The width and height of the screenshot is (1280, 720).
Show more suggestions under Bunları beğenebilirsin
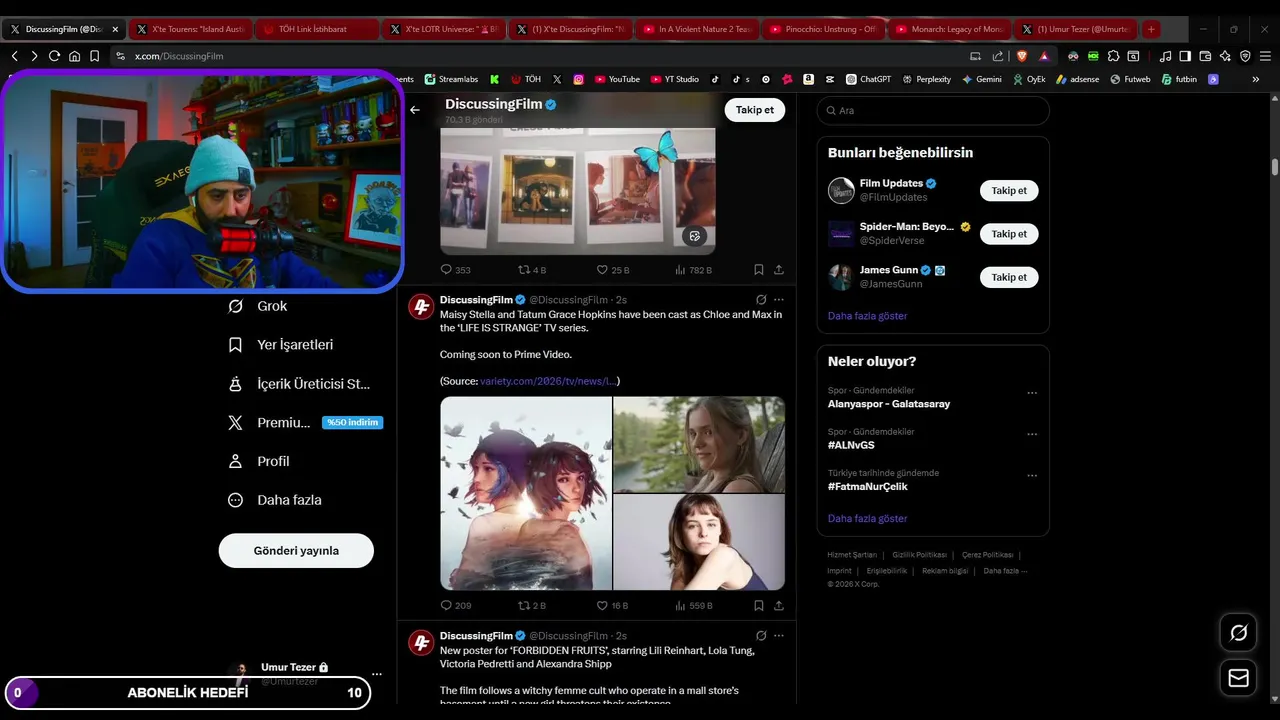[x=867, y=316]
